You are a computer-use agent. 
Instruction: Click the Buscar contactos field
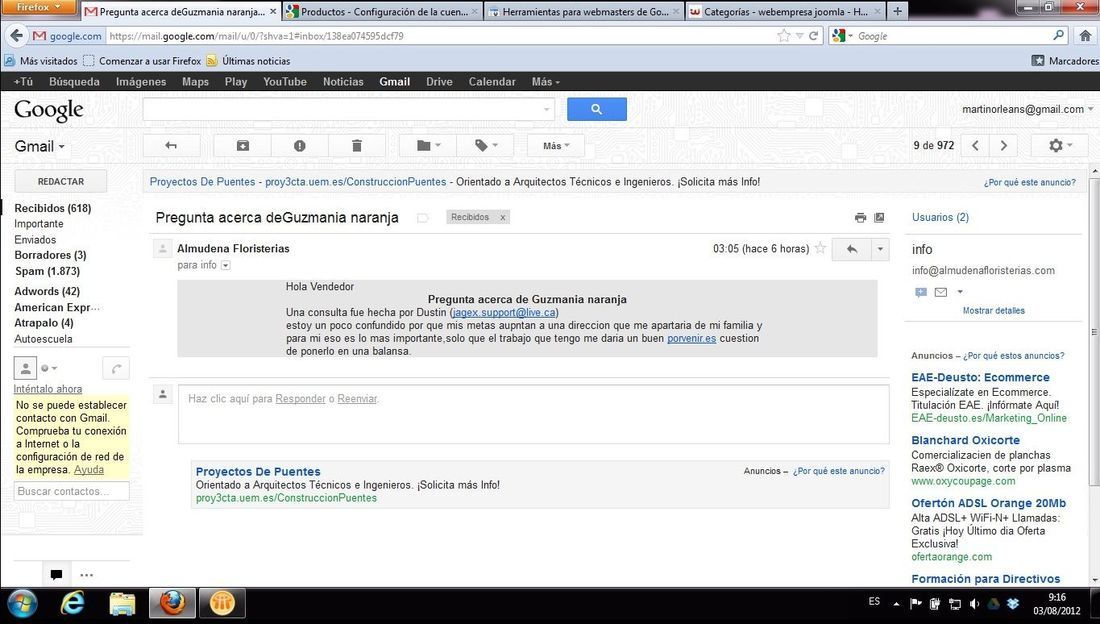72,491
